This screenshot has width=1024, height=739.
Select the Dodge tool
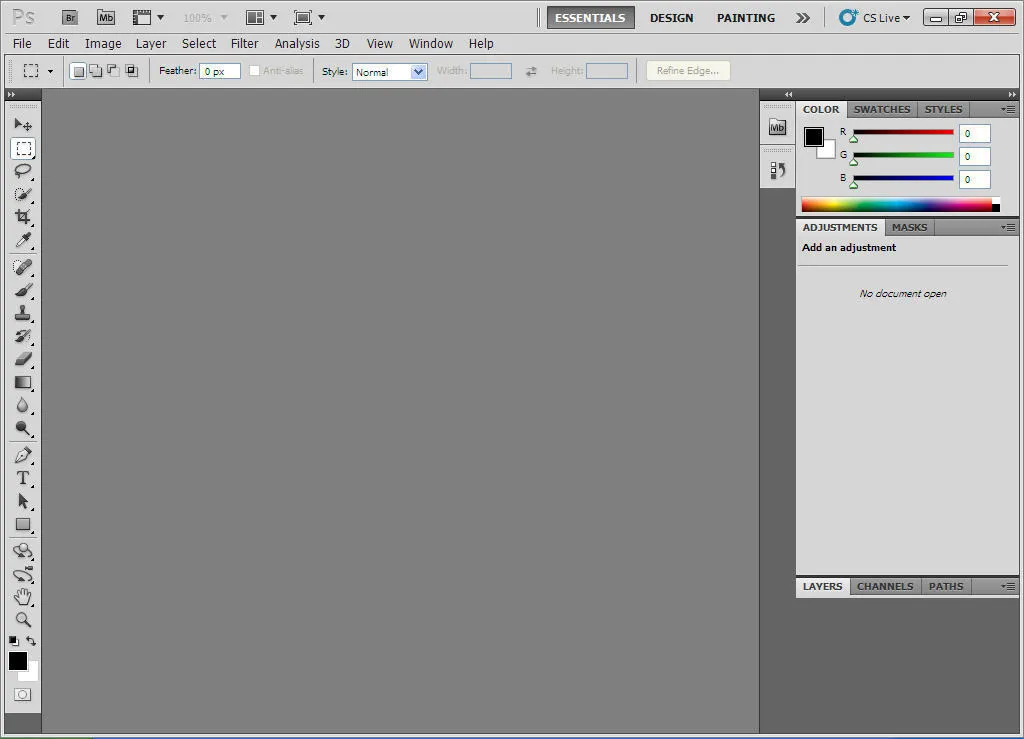click(x=23, y=428)
